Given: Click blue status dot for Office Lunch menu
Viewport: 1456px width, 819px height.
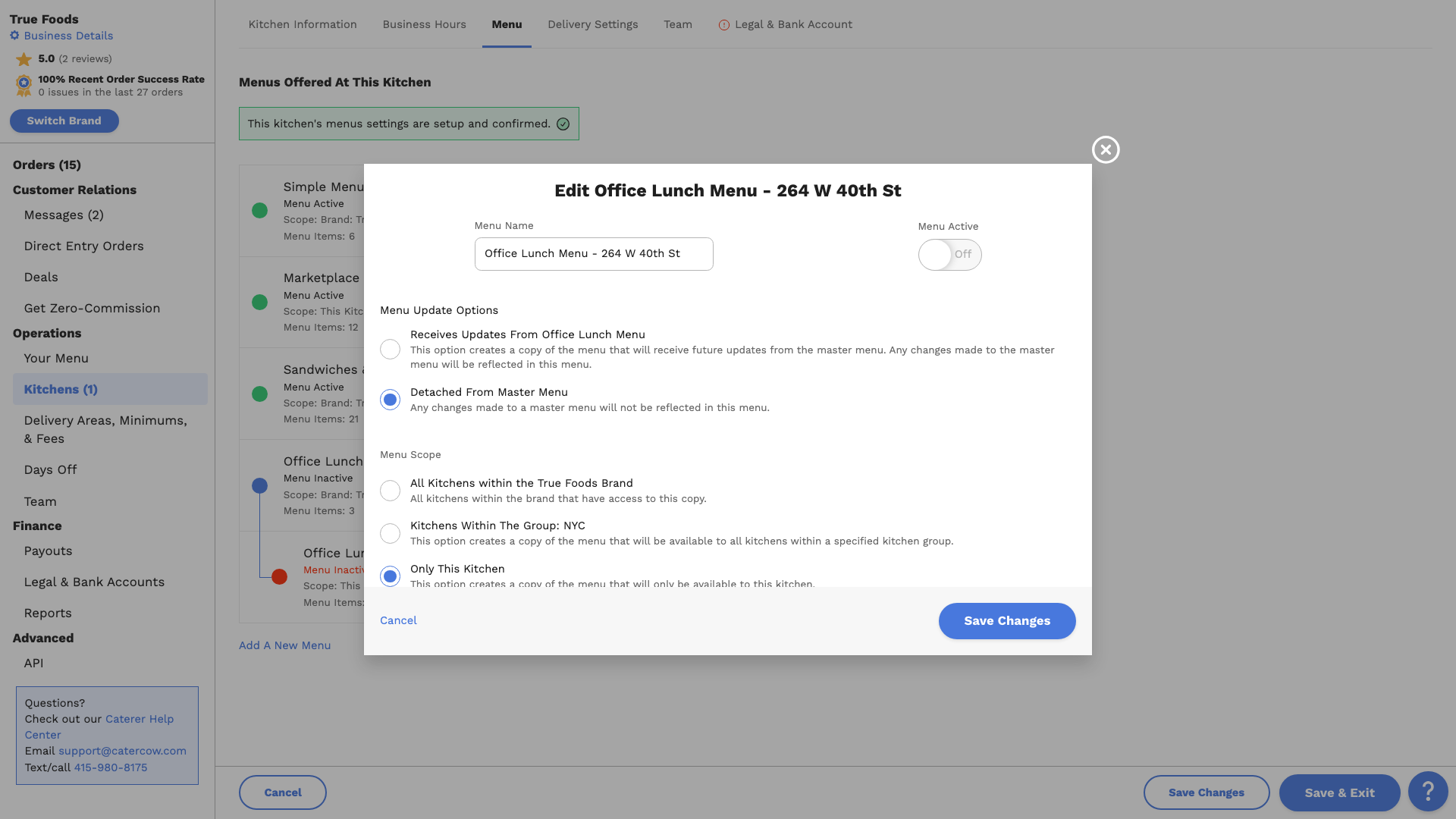Looking at the screenshot, I should pyautogui.click(x=259, y=486).
